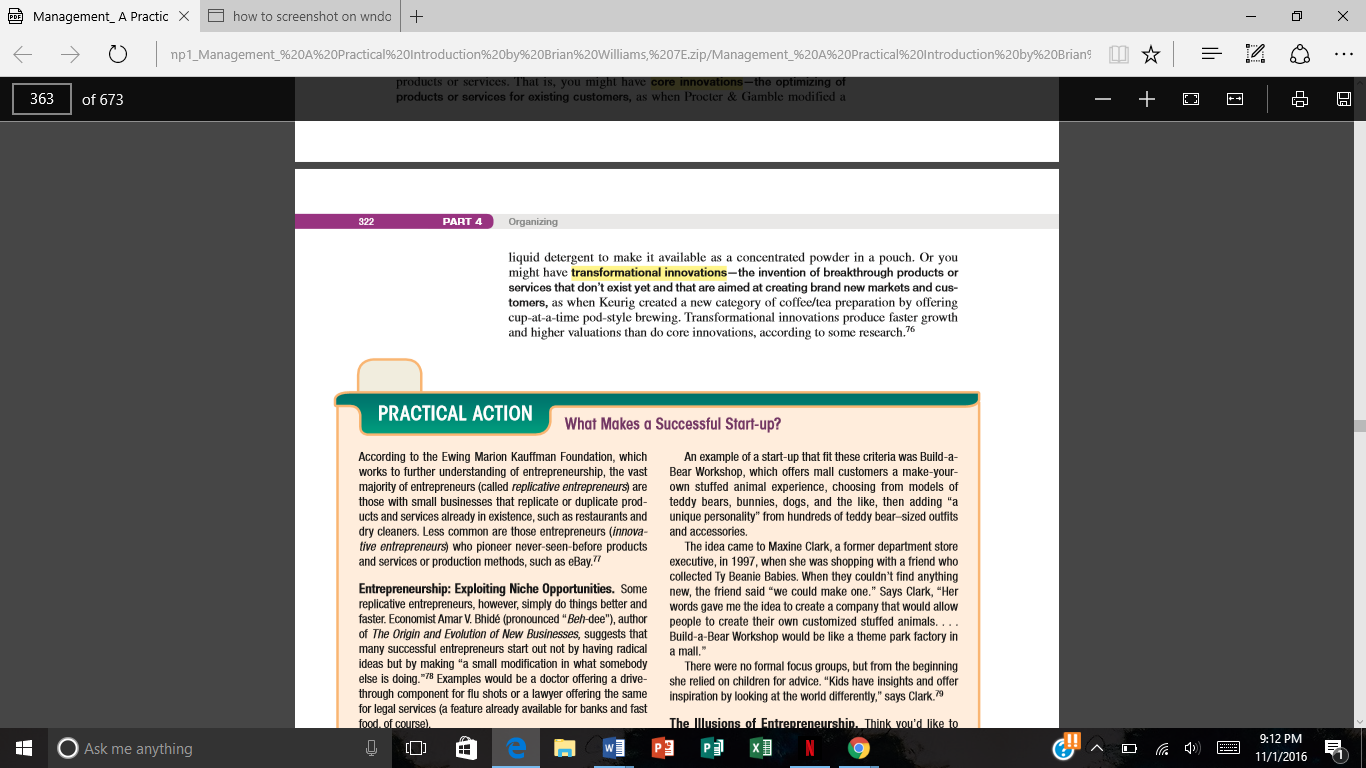1366x768 pixels.
Task: Open the Action Center notifications icon
Action: [x=1334, y=748]
